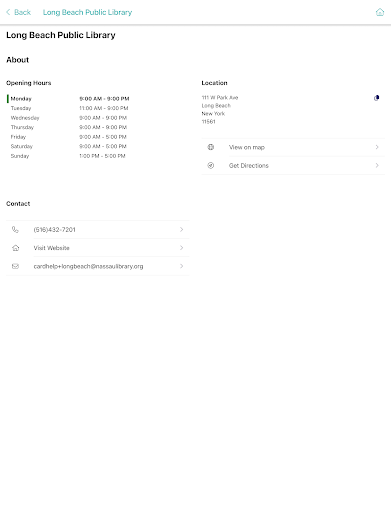Open the home icon in top bar
391x512 pixels.
coord(380,12)
